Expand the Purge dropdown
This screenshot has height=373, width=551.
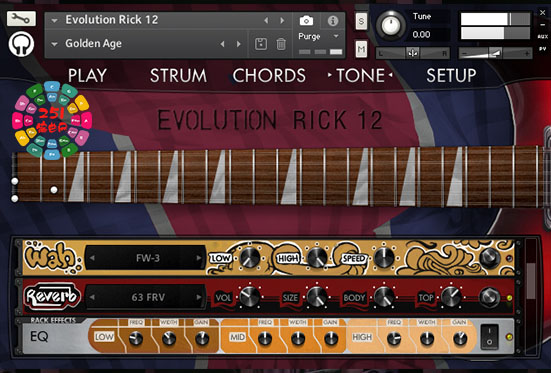[x=336, y=36]
